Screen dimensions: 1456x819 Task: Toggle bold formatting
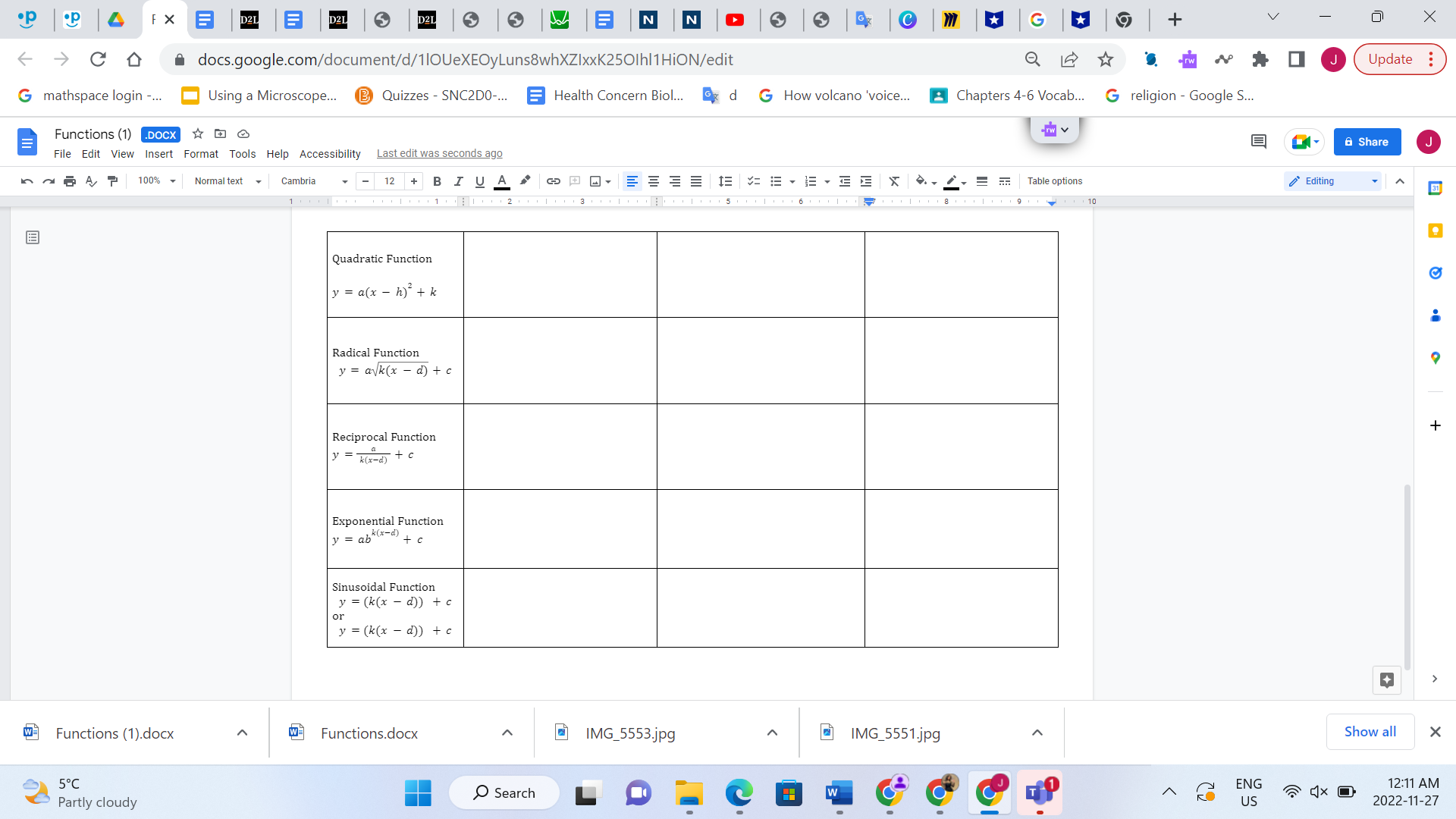point(437,181)
